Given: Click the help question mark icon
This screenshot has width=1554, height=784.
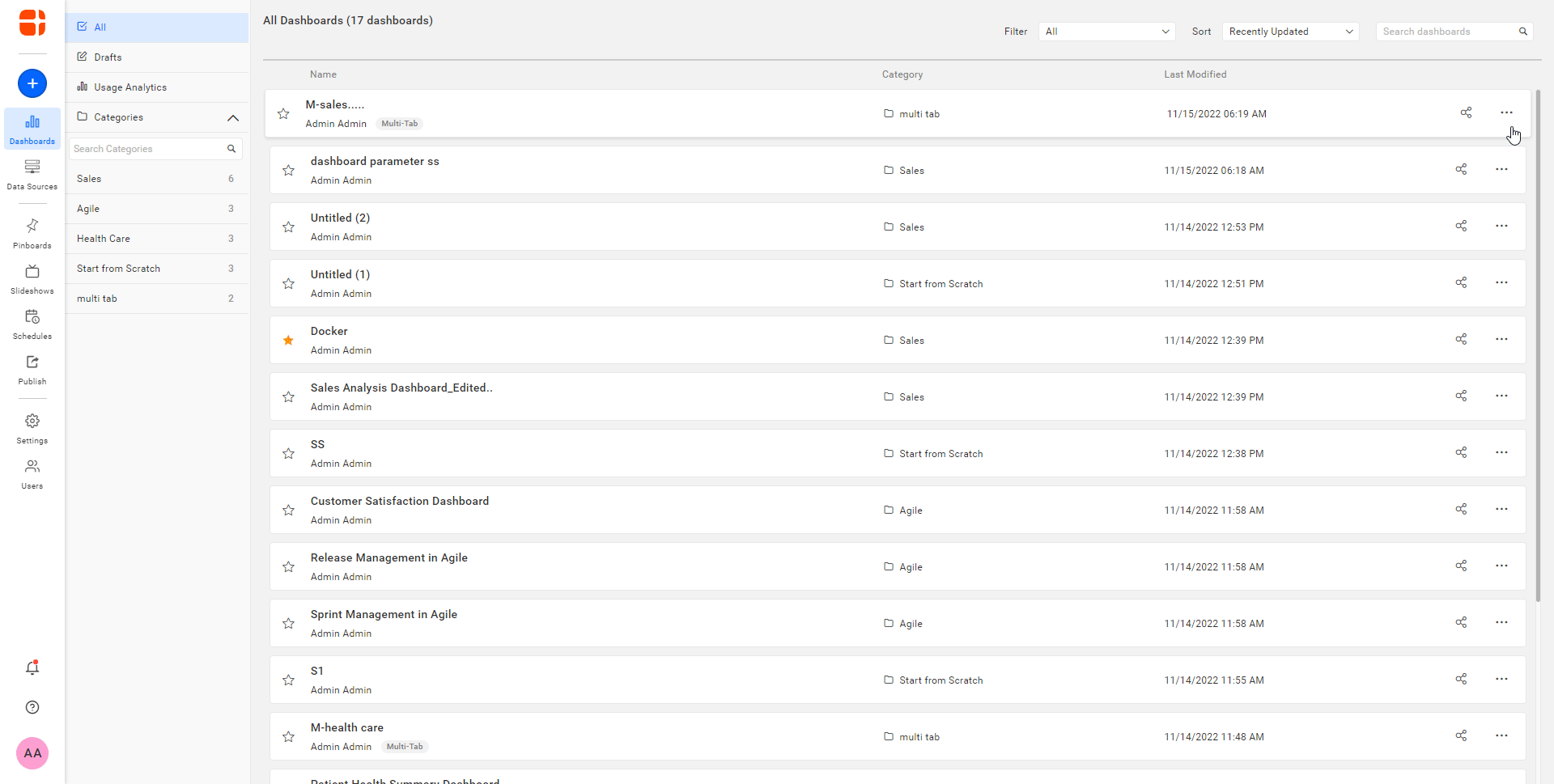Looking at the screenshot, I should (32, 707).
